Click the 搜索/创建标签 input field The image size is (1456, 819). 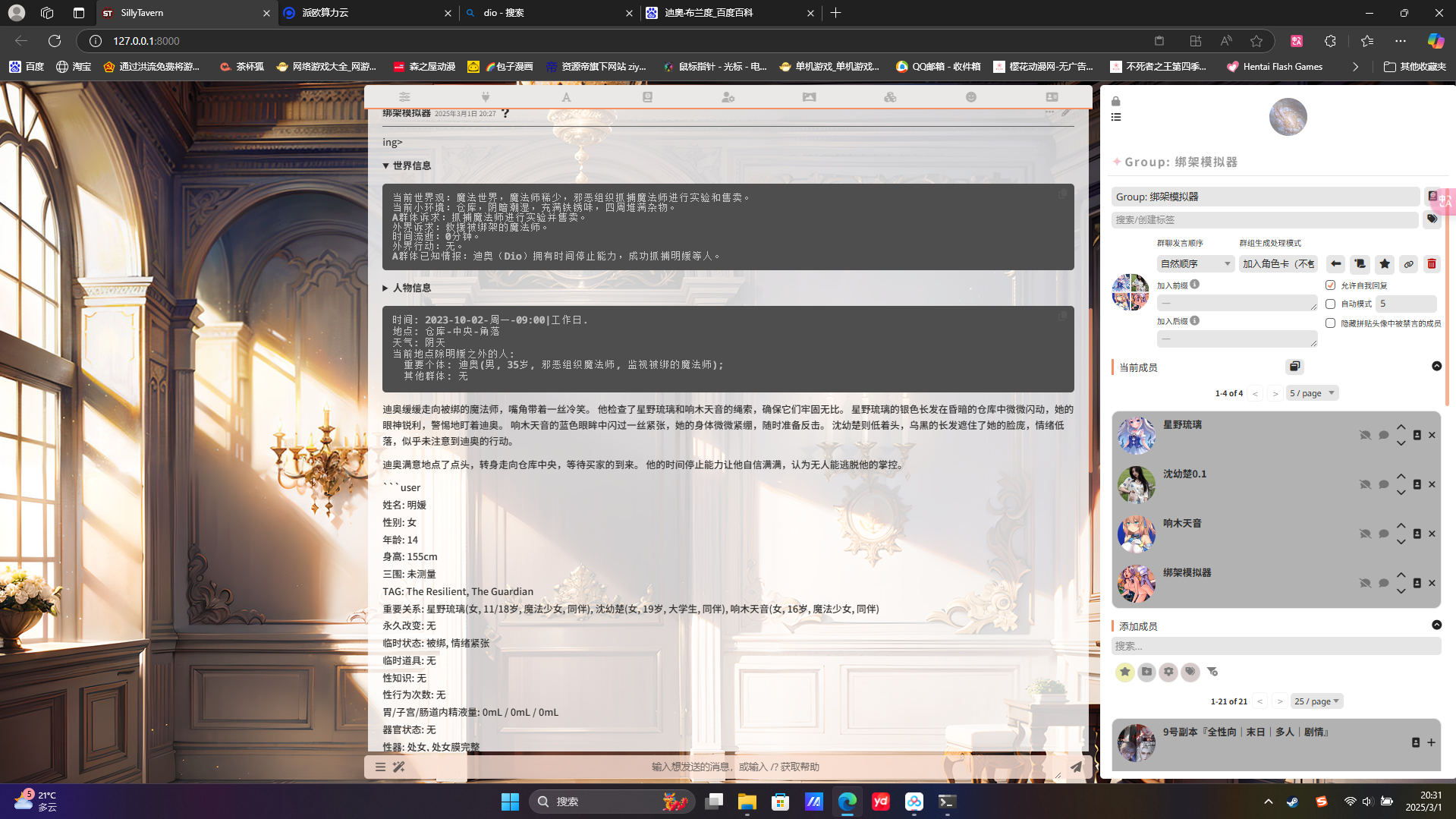(1264, 220)
